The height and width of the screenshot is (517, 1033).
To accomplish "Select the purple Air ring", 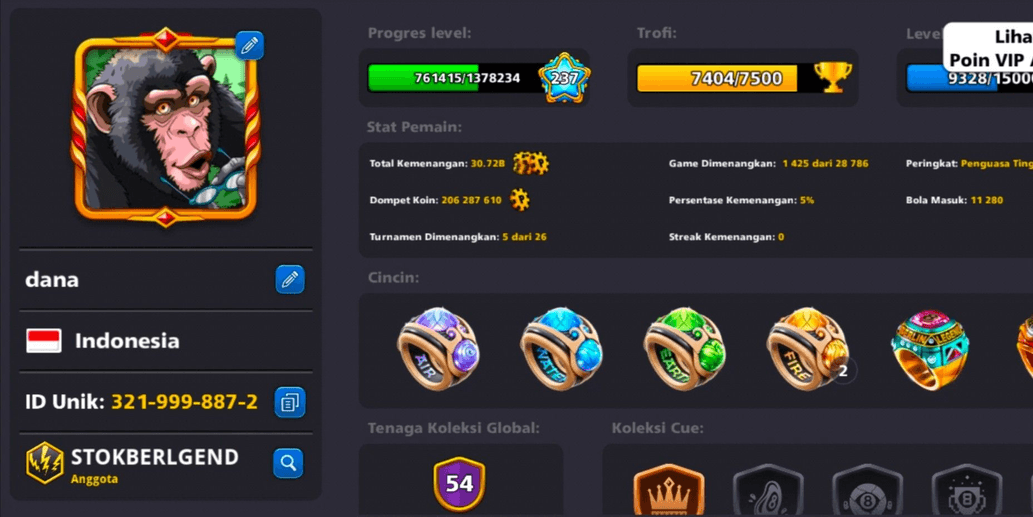I will click(438, 348).
